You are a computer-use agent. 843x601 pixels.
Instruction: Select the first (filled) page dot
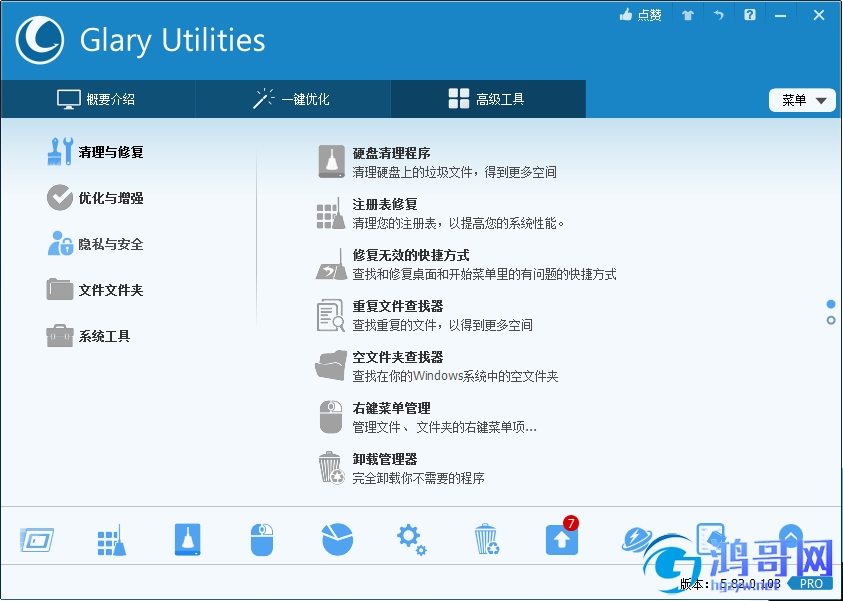pyautogui.click(x=831, y=304)
